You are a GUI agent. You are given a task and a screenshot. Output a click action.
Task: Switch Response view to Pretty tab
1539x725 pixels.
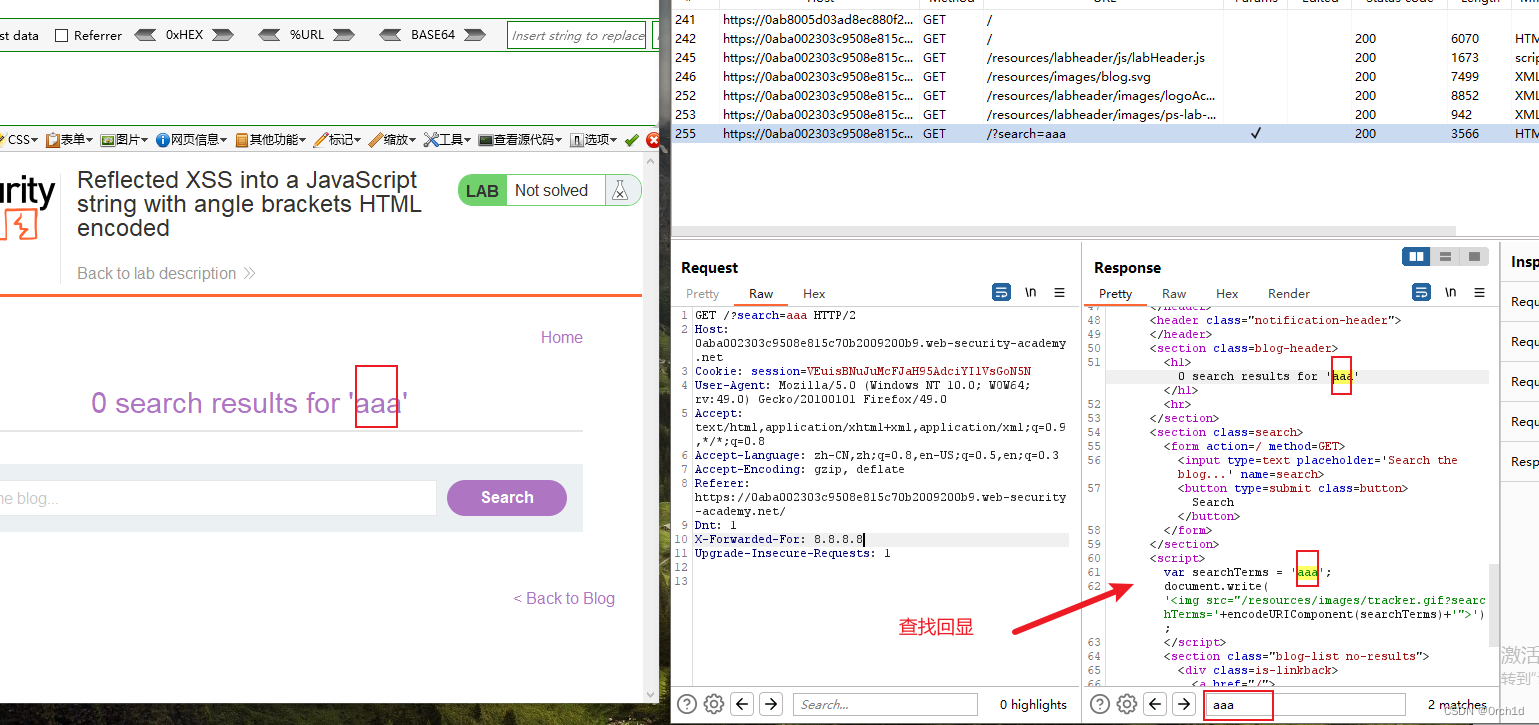point(1115,294)
